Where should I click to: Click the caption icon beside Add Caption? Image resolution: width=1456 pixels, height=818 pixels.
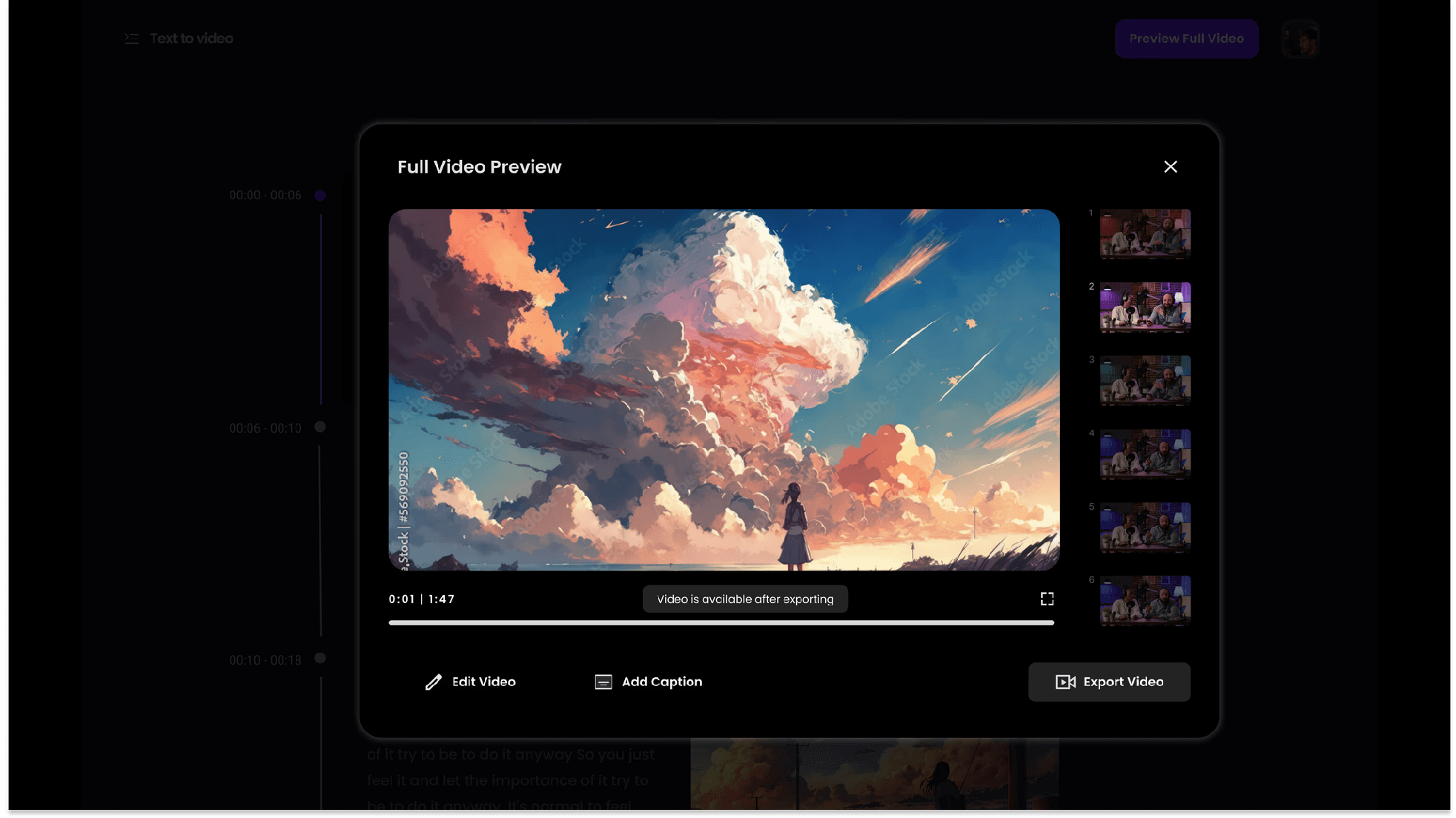click(603, 682)
